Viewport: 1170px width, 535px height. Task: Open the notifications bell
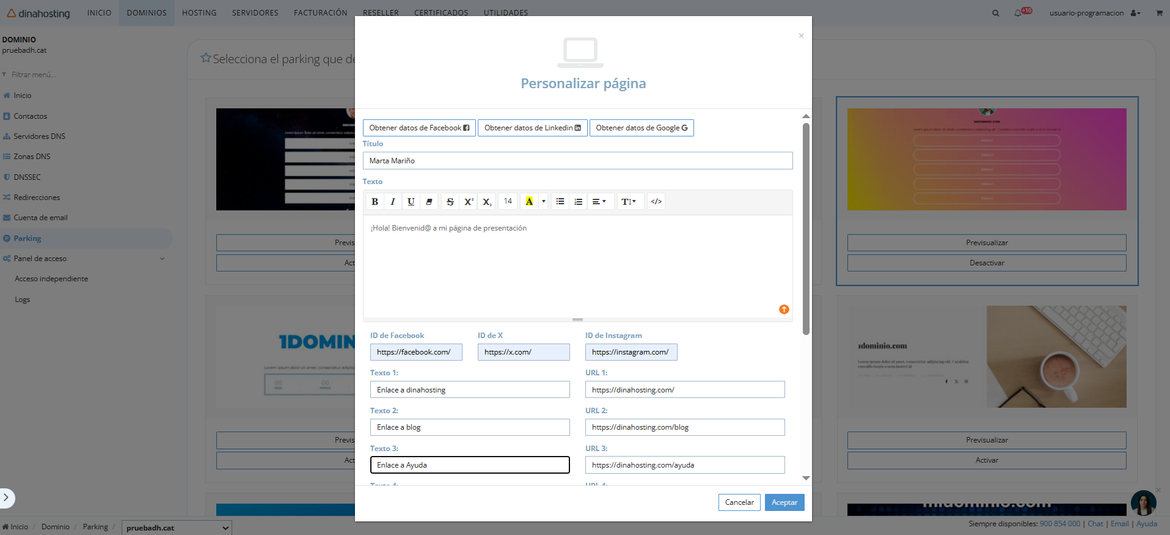click(1018, 13)
